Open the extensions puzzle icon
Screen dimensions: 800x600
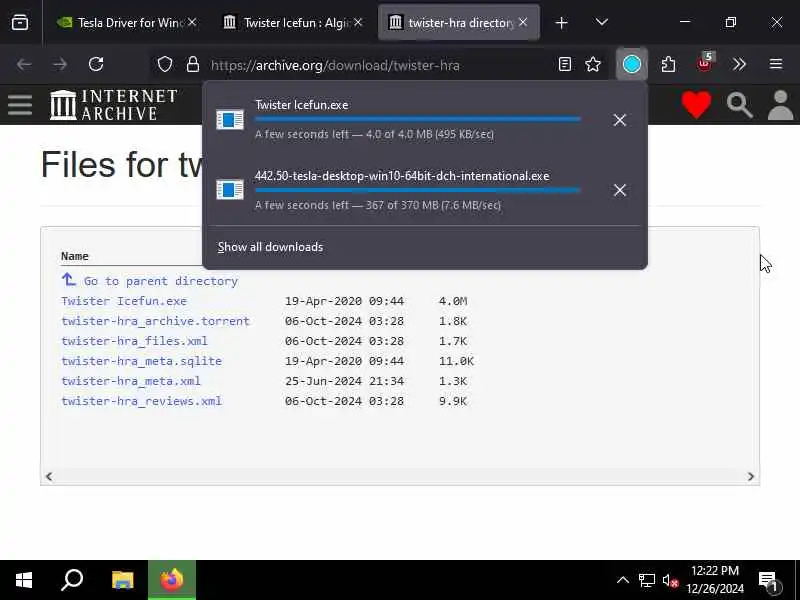pyautogui.click(x=668, y=64)
